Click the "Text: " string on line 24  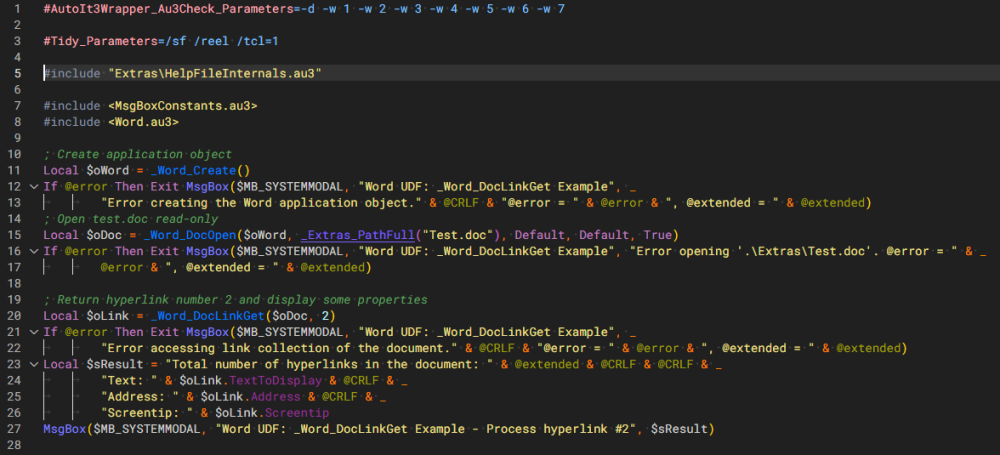129,381
